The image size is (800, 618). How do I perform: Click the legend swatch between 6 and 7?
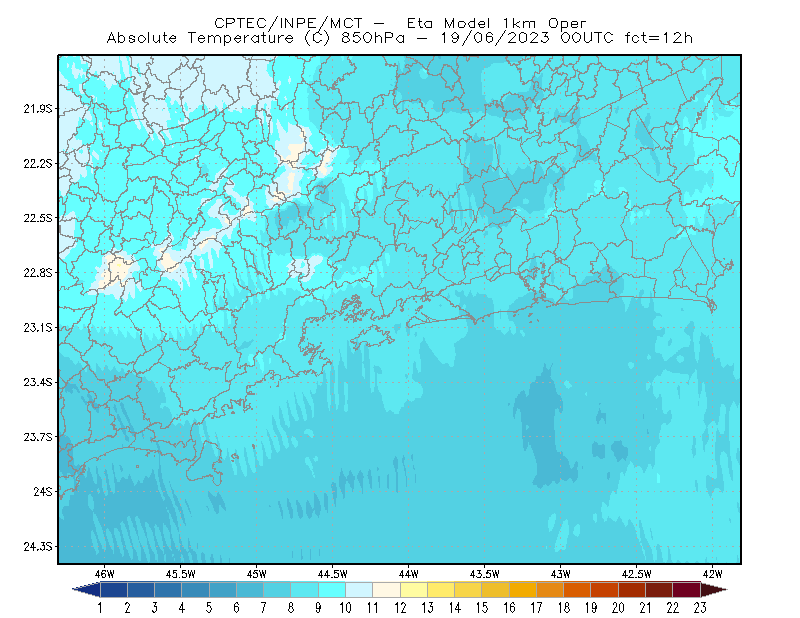[250, 590]
